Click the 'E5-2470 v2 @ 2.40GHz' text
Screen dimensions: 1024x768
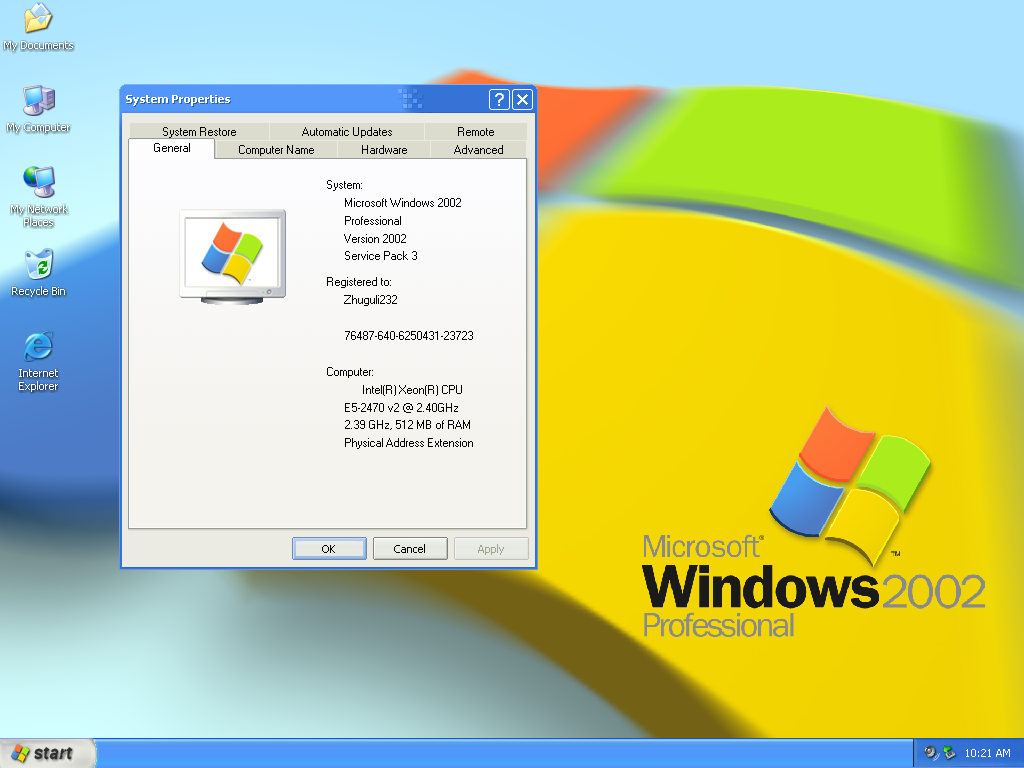[401, 408]
